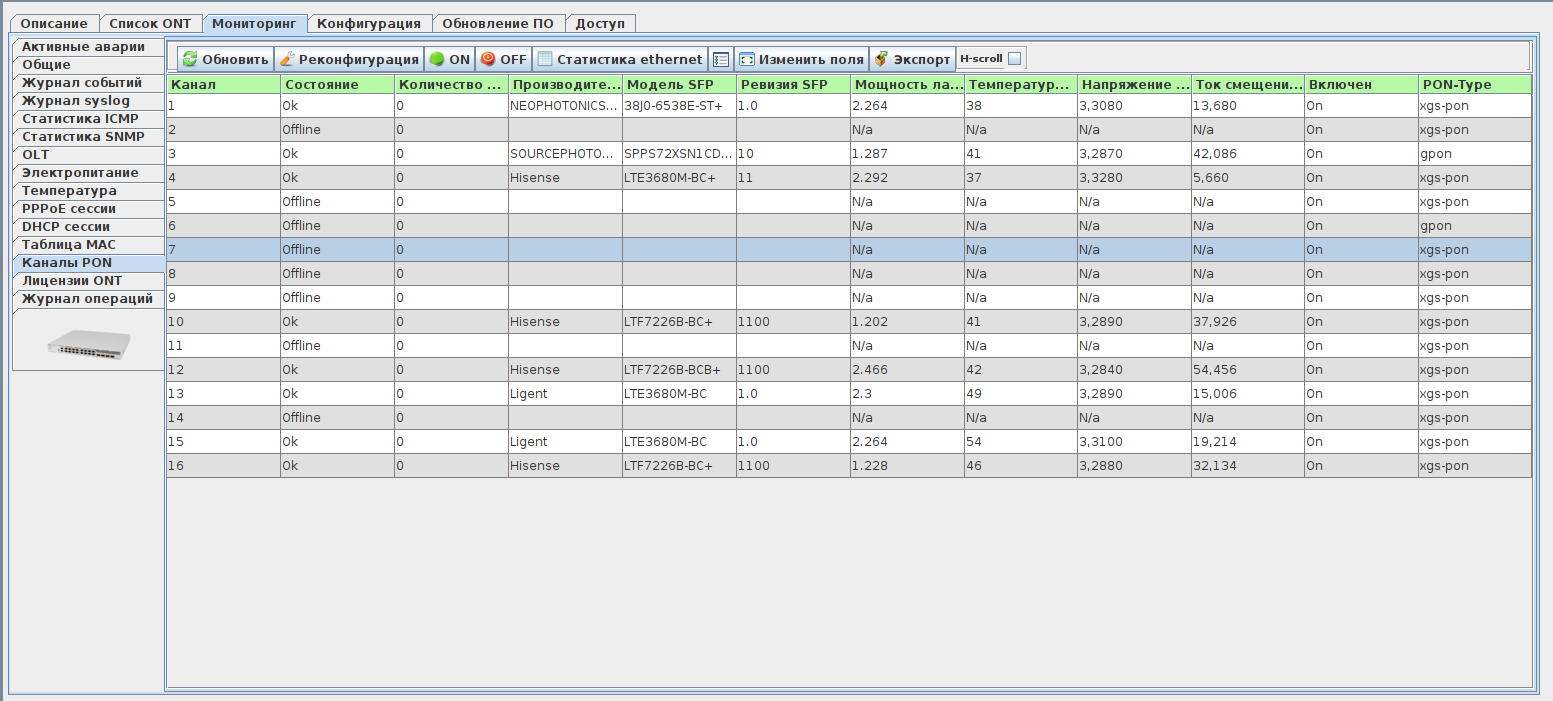The image size is (1553, 701).
Task: Click the list icon after Статистика ethernet
Action: [721, 59]
